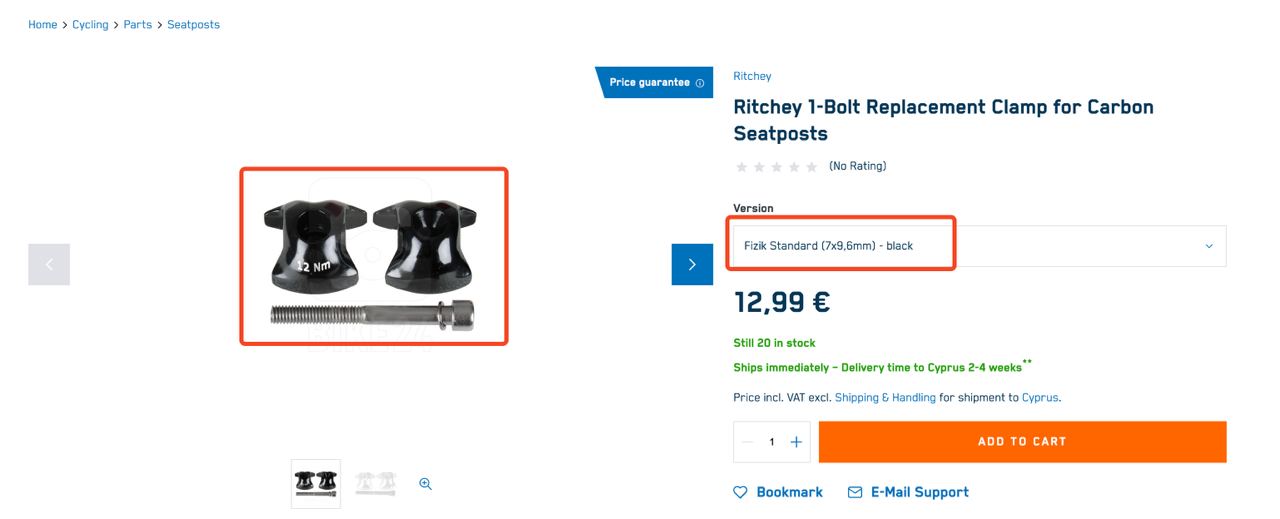Click the E-Mail Support envelope icon
1280x519 pixels.
(855, 492)
